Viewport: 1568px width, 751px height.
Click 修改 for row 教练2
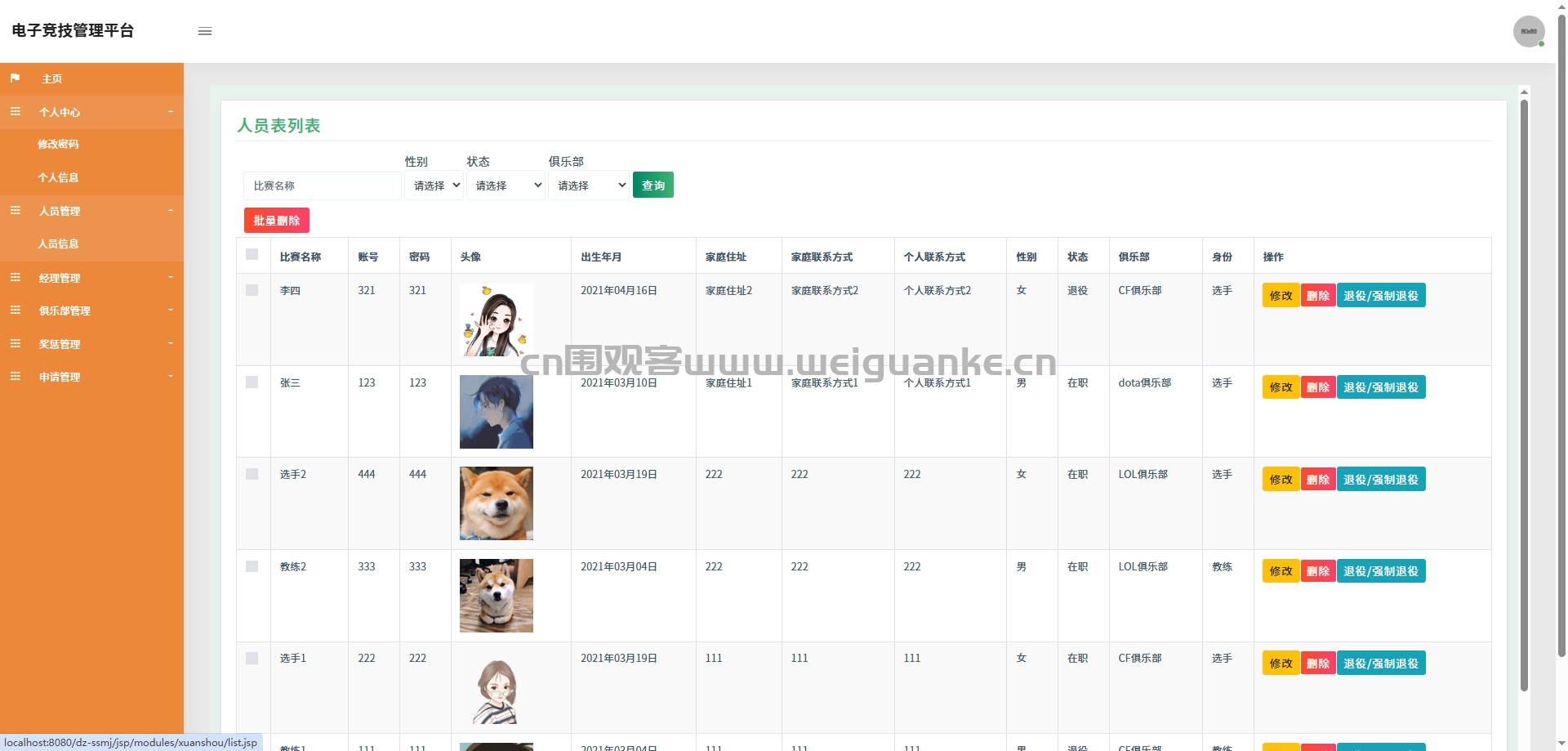coord(1281,571)
